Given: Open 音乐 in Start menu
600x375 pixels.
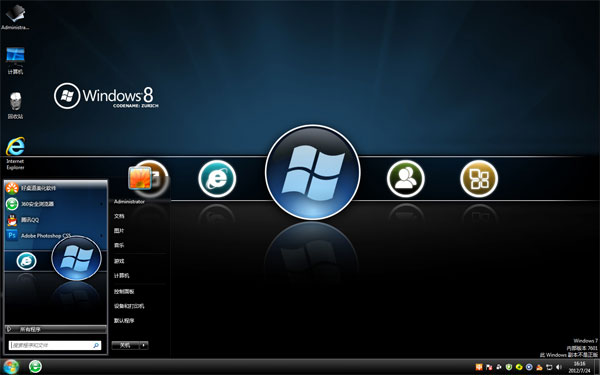Looking at the screenshot, I should click(x=119, y=245).
